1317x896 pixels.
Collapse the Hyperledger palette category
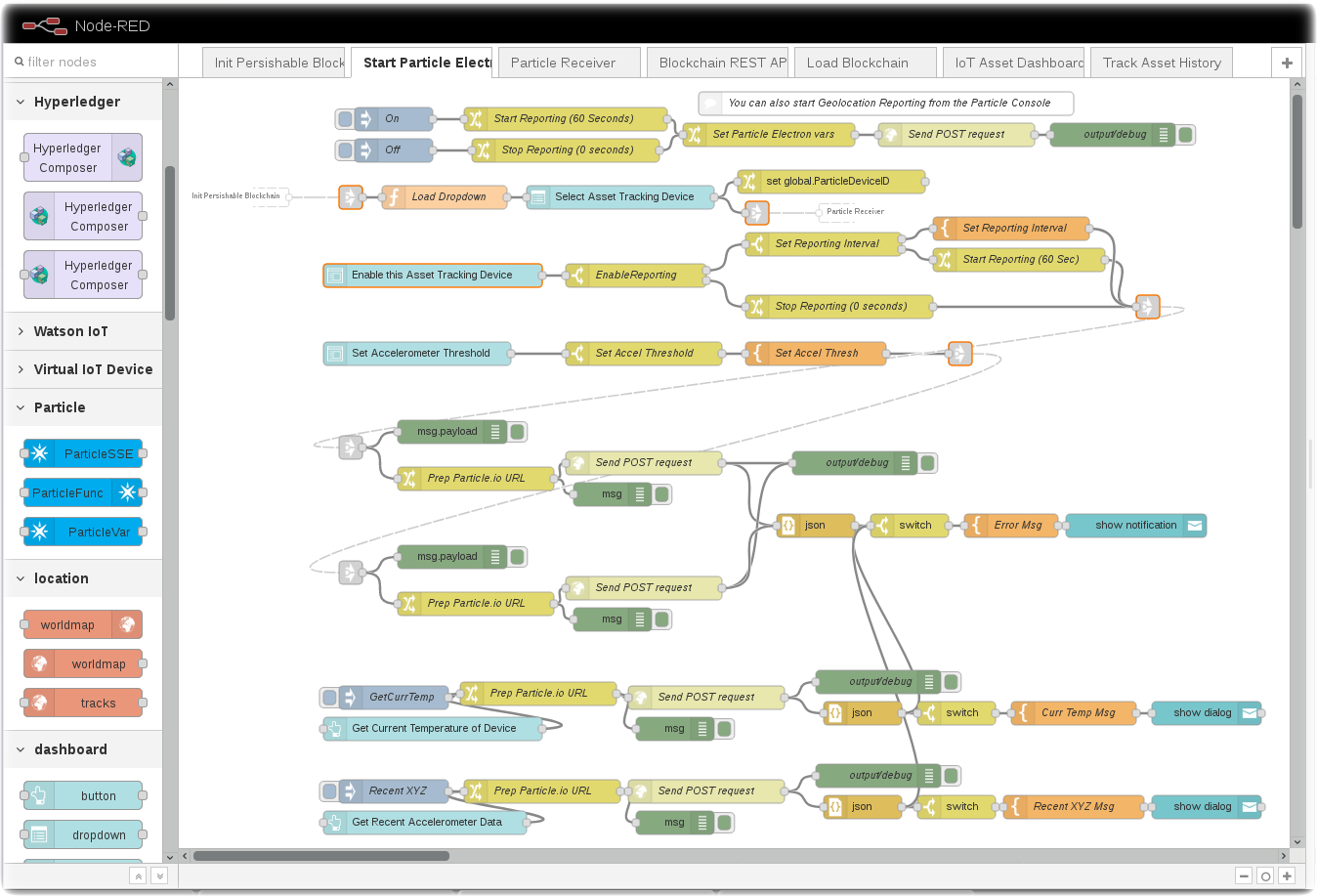click(x=21, y=102)
